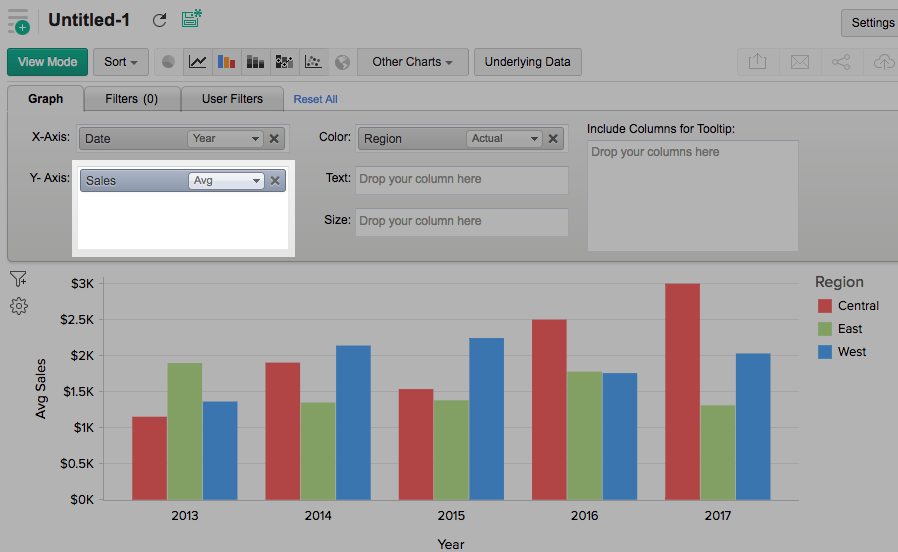Open the Avg aggregation dropdown for Sales
The image size is (898, 552).
(x=227, y=181)
